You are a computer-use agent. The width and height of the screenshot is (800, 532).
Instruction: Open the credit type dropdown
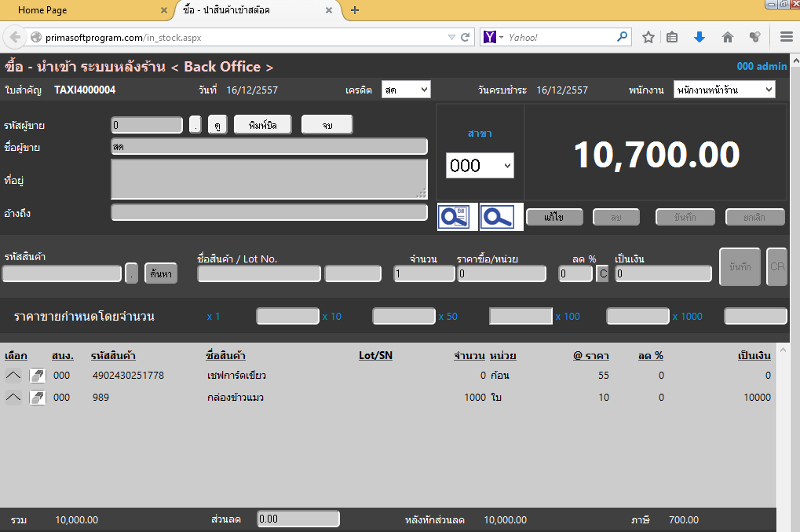pos(406,90)
